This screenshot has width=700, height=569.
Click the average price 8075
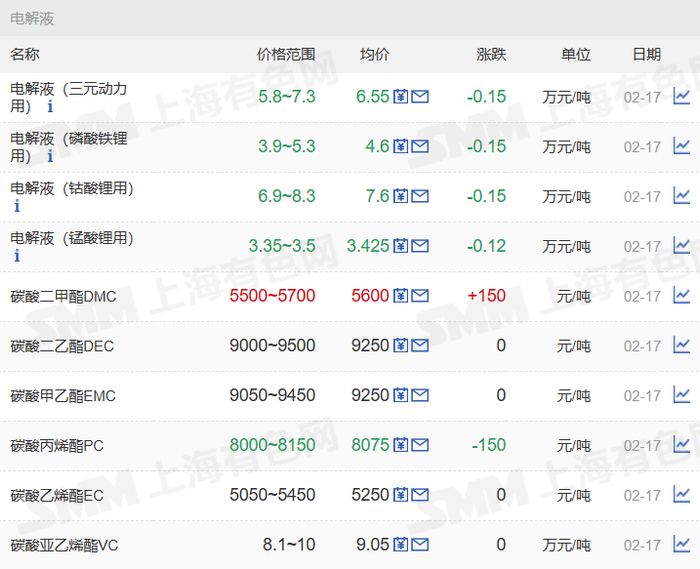(370, 445)
